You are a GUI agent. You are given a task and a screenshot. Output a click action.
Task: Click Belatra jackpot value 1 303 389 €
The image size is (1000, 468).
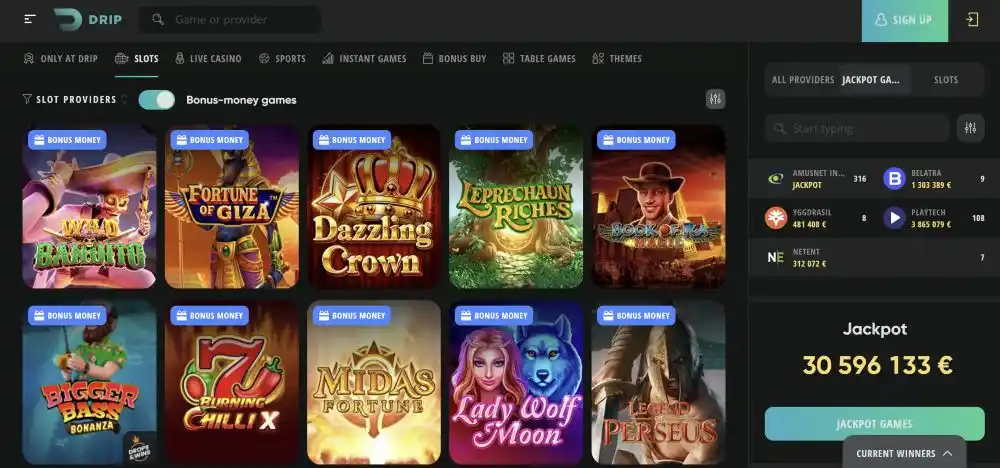pyautogui.click(x=930, y=186)
